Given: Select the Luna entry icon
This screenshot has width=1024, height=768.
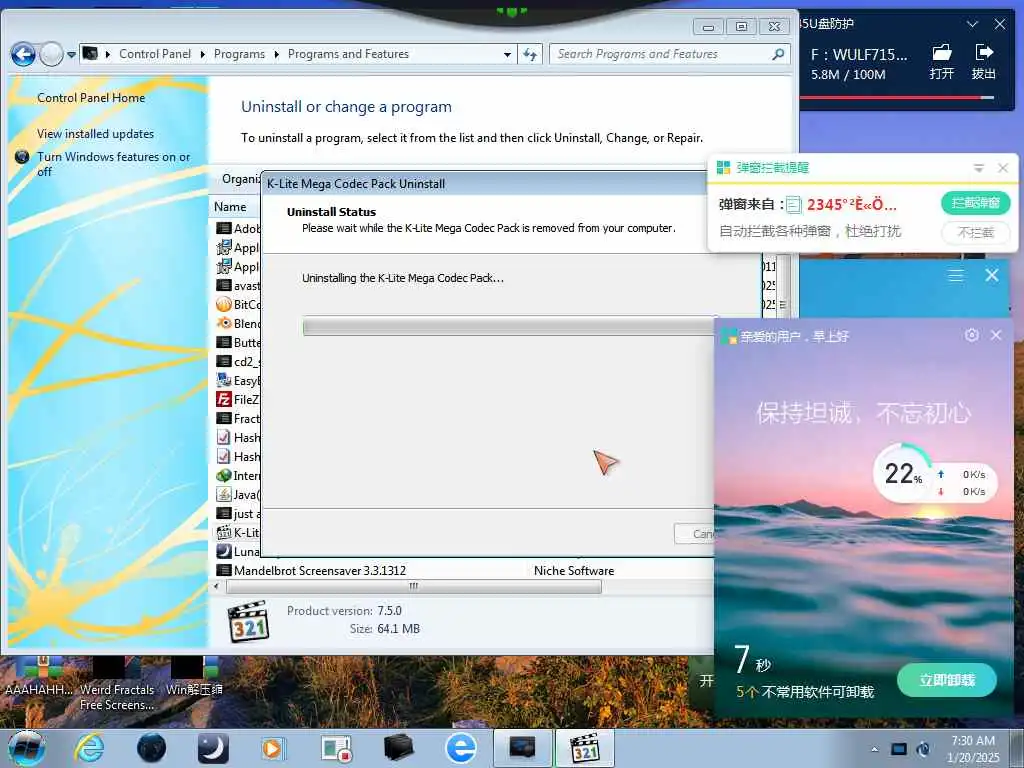Looking at the screenshot, I should pyautogui.click(x=224, y=551).
